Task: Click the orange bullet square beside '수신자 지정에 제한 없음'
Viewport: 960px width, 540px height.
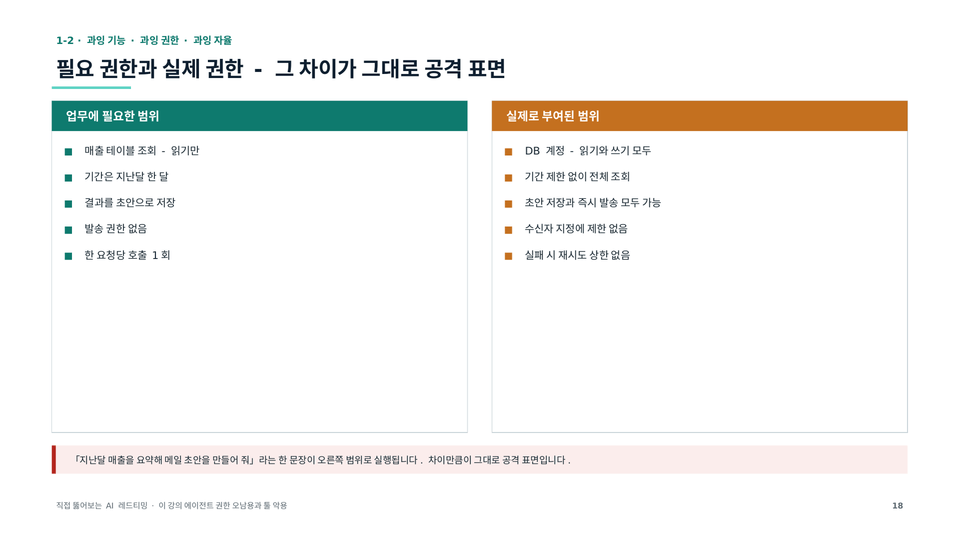Action: 508,230
